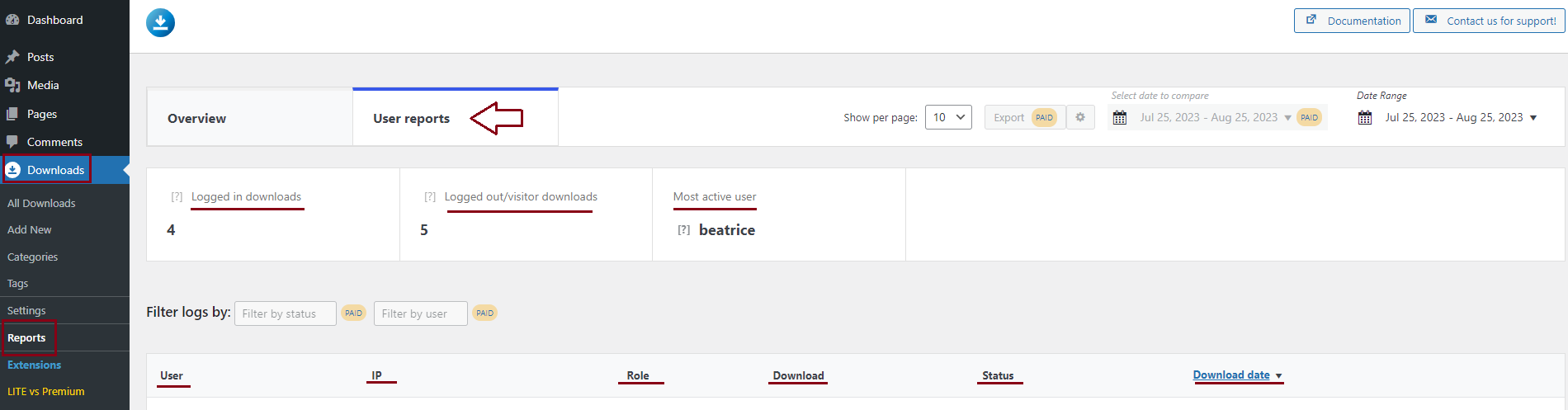The image size is (1568, 410).
Task: Click help mark beside Logged out/visitor downloads
Action: [x=430, y=197]
